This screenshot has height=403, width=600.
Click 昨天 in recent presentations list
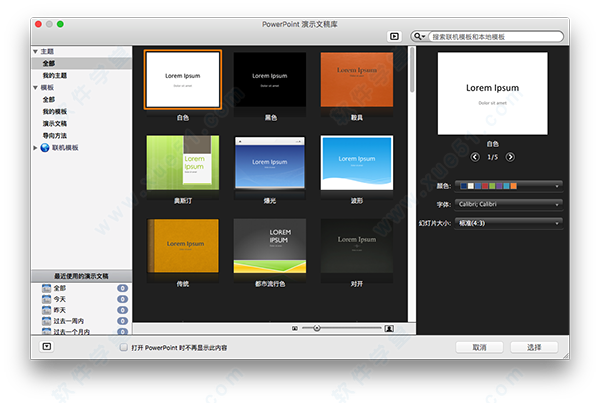[59, 310]
